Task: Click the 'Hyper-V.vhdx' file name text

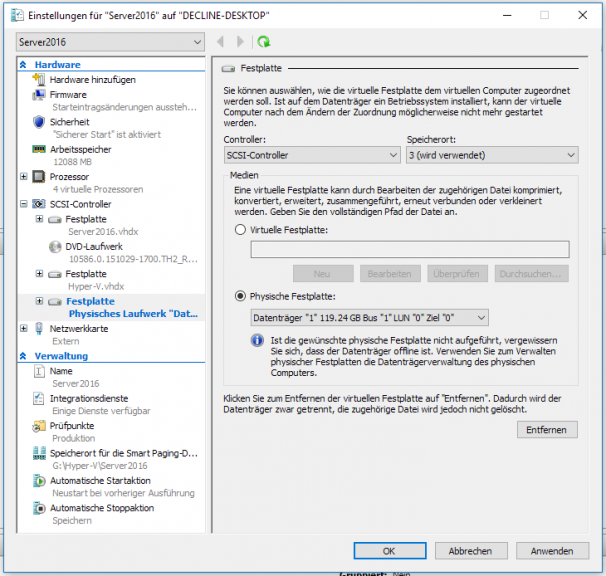Action: tap(96, 286)
